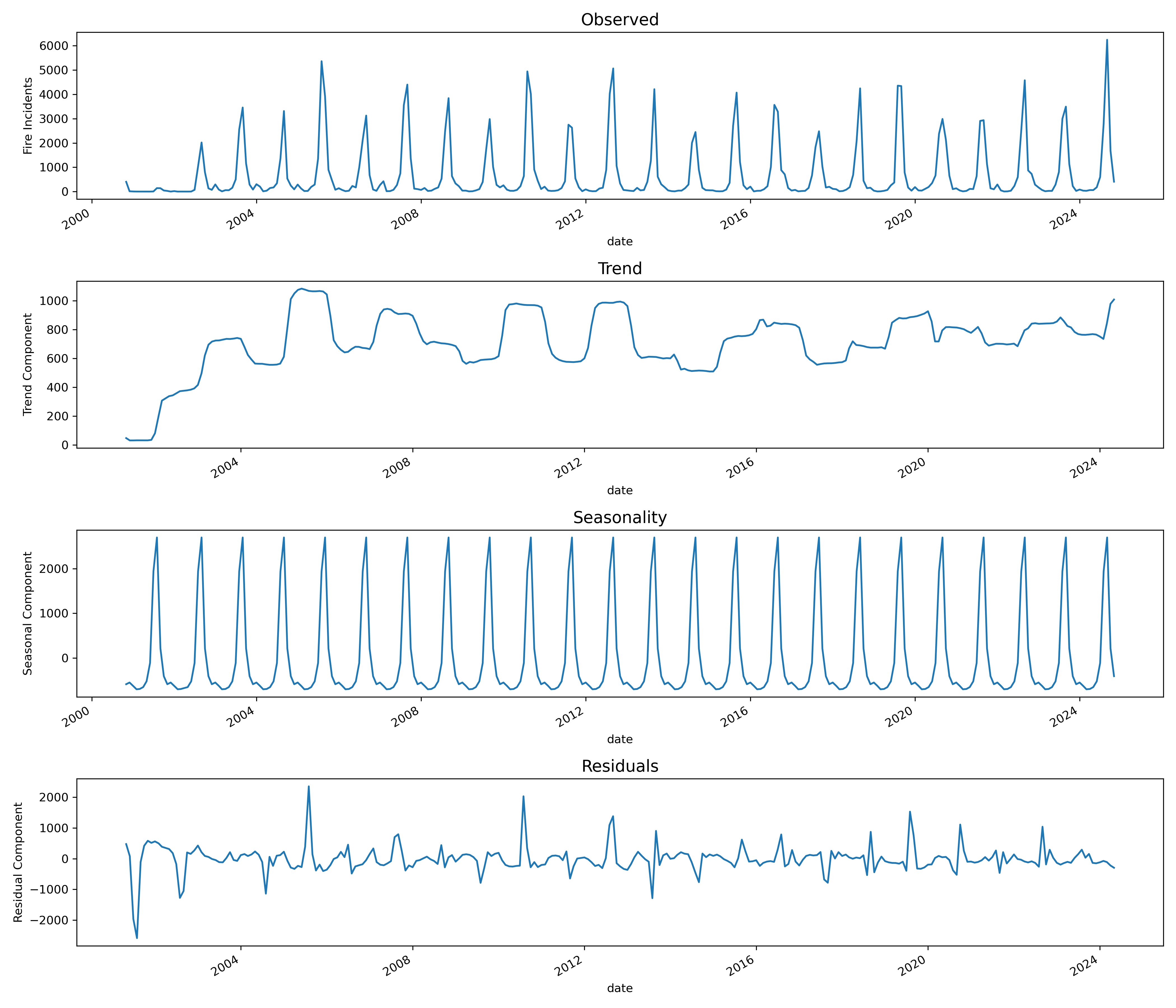Select the 1000 tick on Residuals y-axis
Screen dimensions: 1176x1008
[x=53, y=828]
